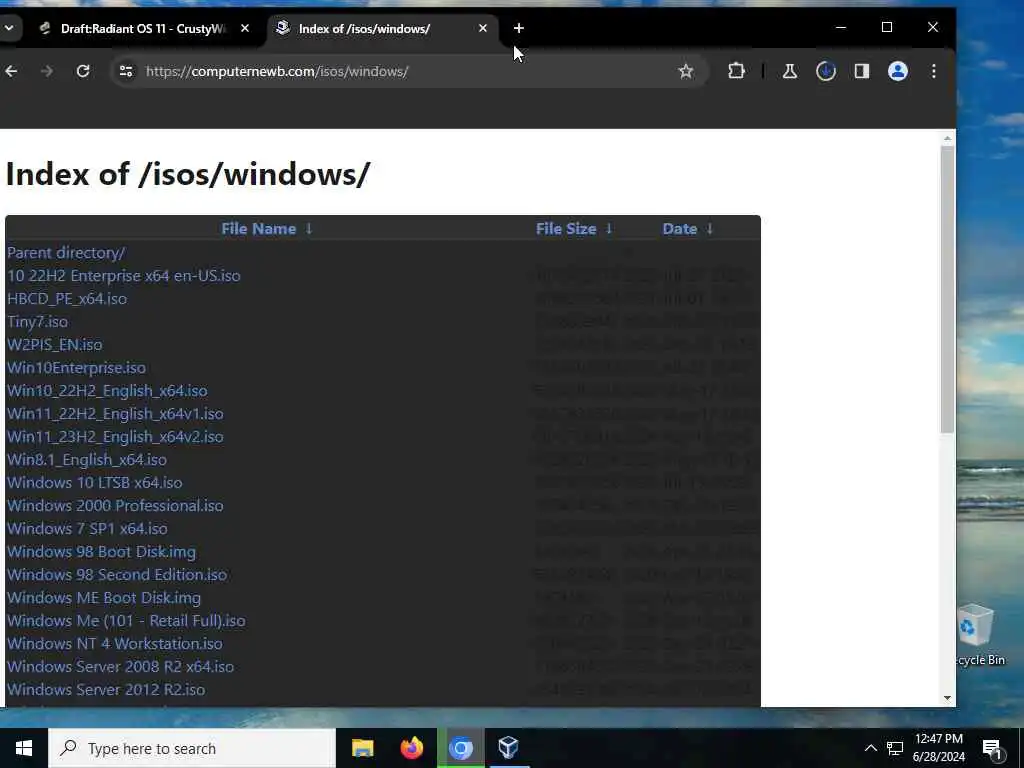
Task: Sort descending using Date arrow
Action: [710, 229]
